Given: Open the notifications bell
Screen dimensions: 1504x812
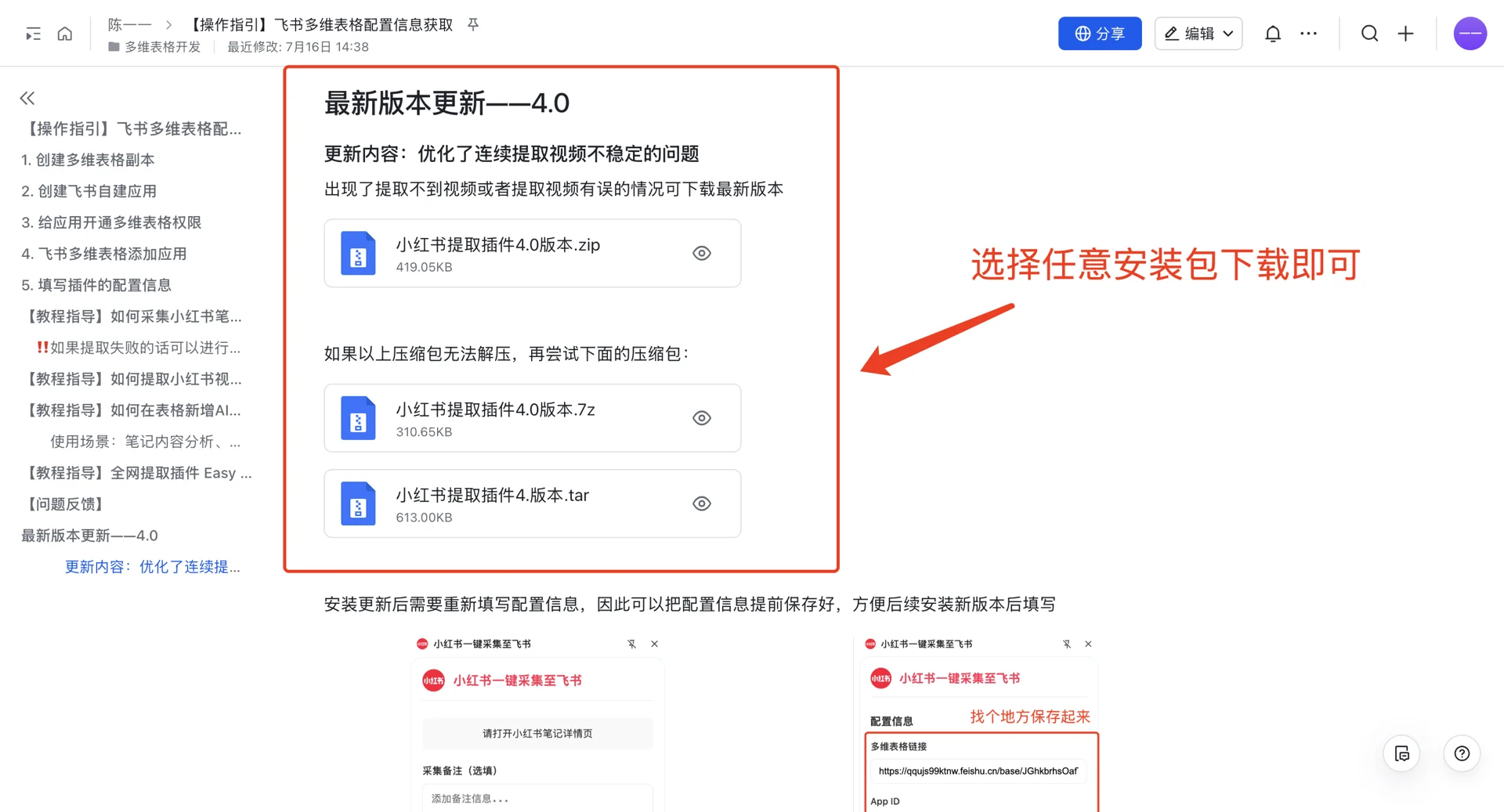Looking at the screenshot, I should click(1273, 33).
